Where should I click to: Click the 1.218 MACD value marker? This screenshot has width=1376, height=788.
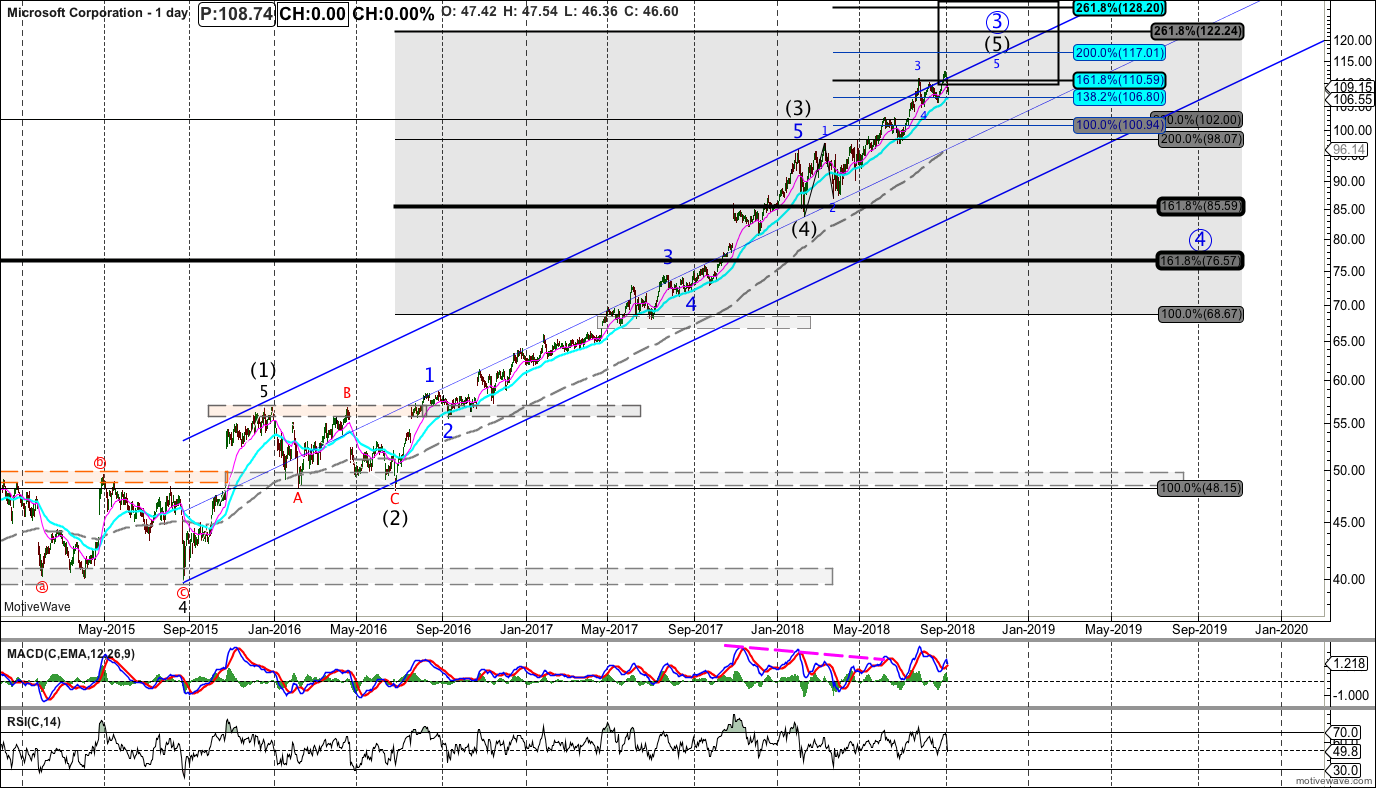[1348, 663]
